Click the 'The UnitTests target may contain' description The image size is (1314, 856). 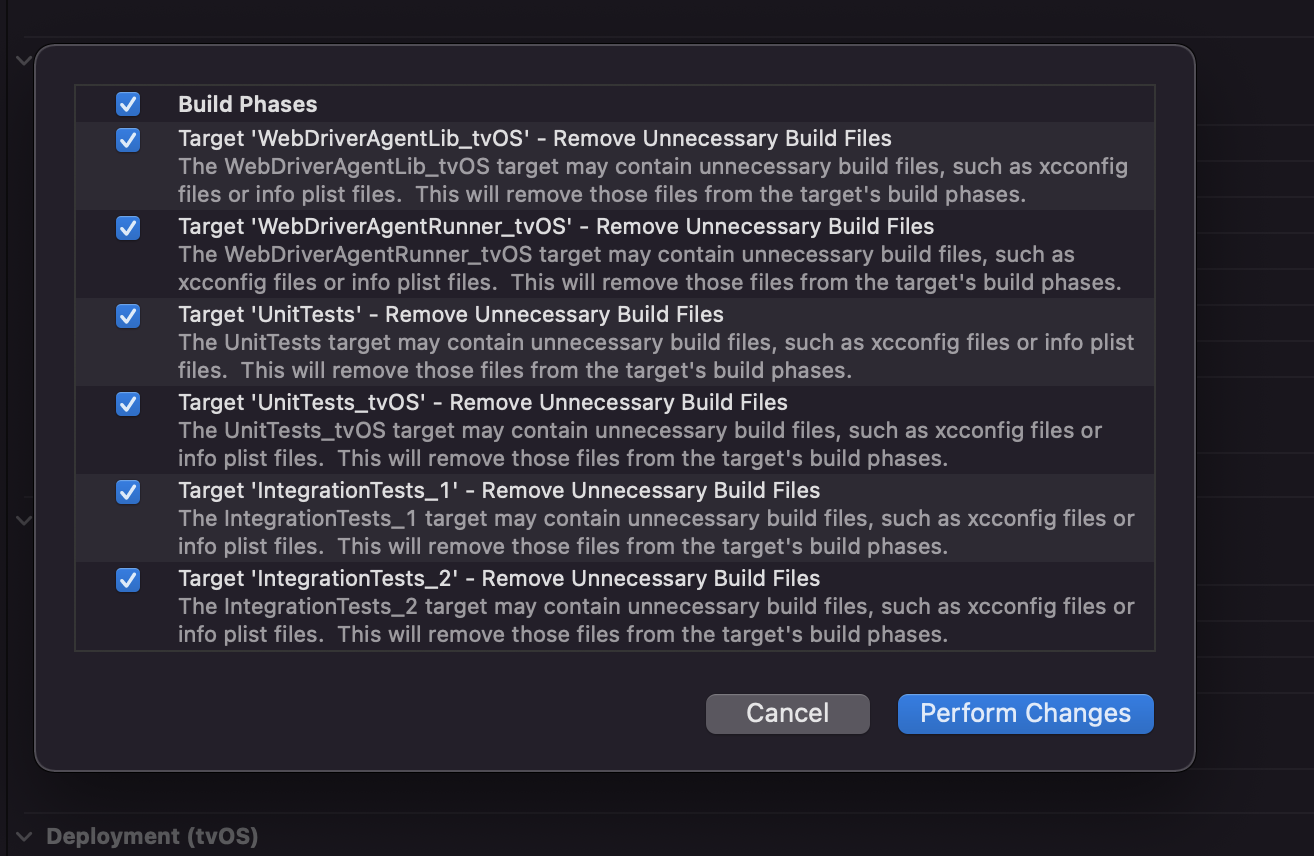pos(656,356)
